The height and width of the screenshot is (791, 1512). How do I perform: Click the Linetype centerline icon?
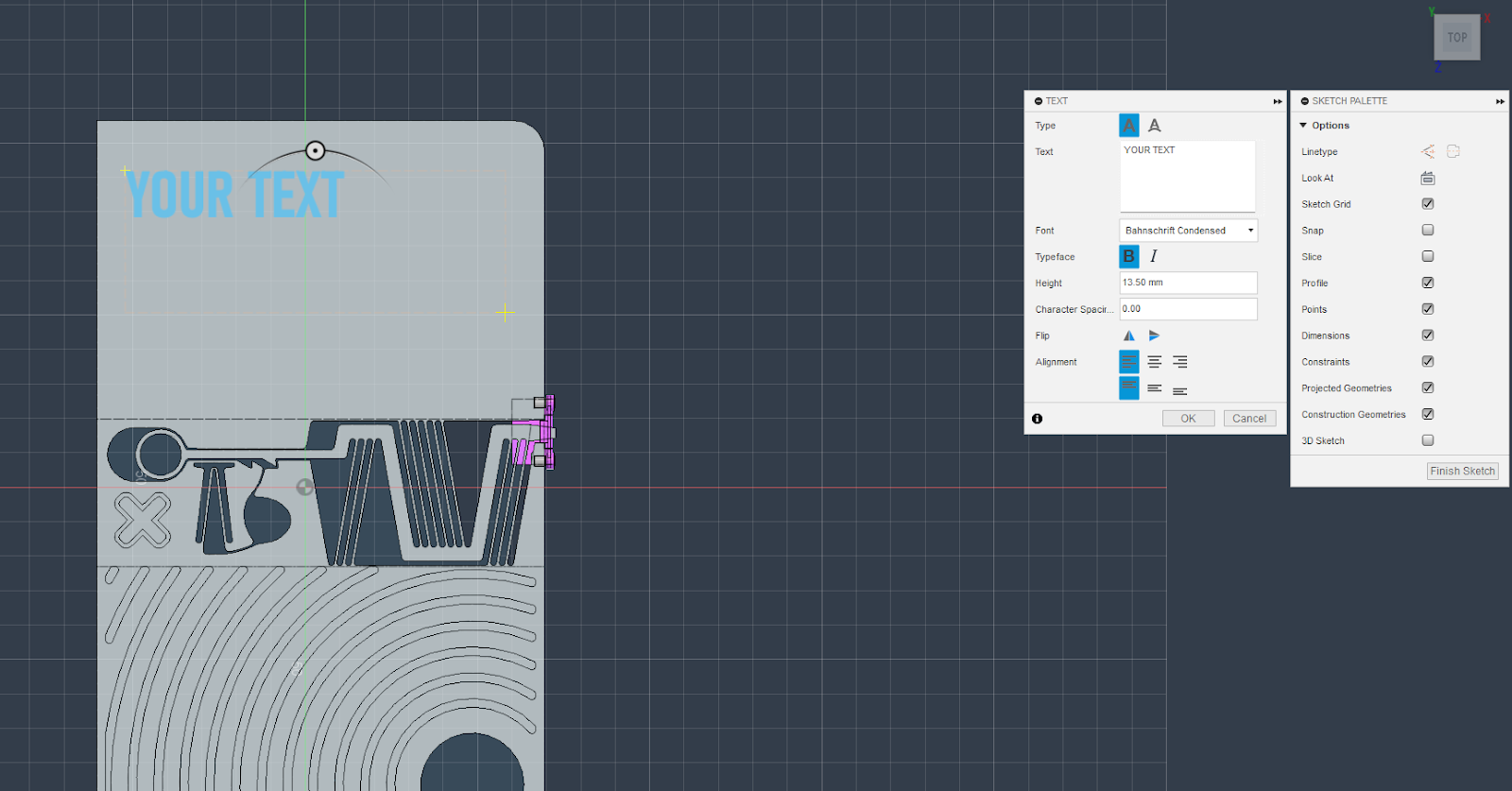1453,151
